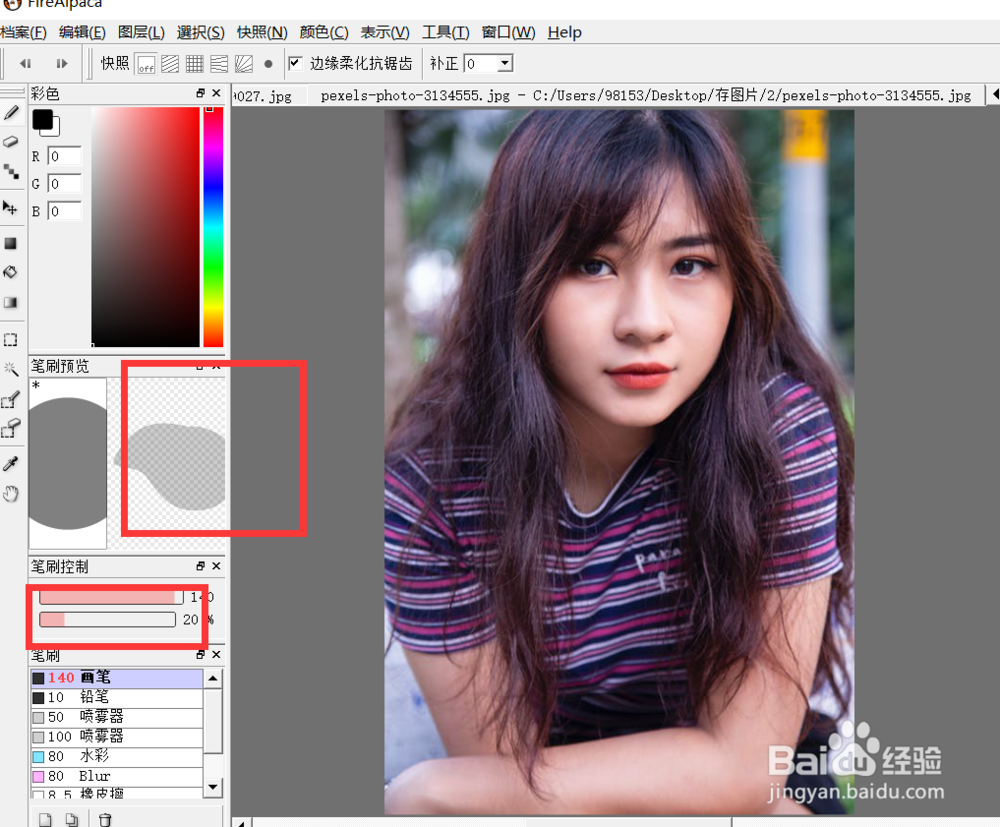
Task: Click brush list scroll up arrow
Action: (x=213, y=678)
